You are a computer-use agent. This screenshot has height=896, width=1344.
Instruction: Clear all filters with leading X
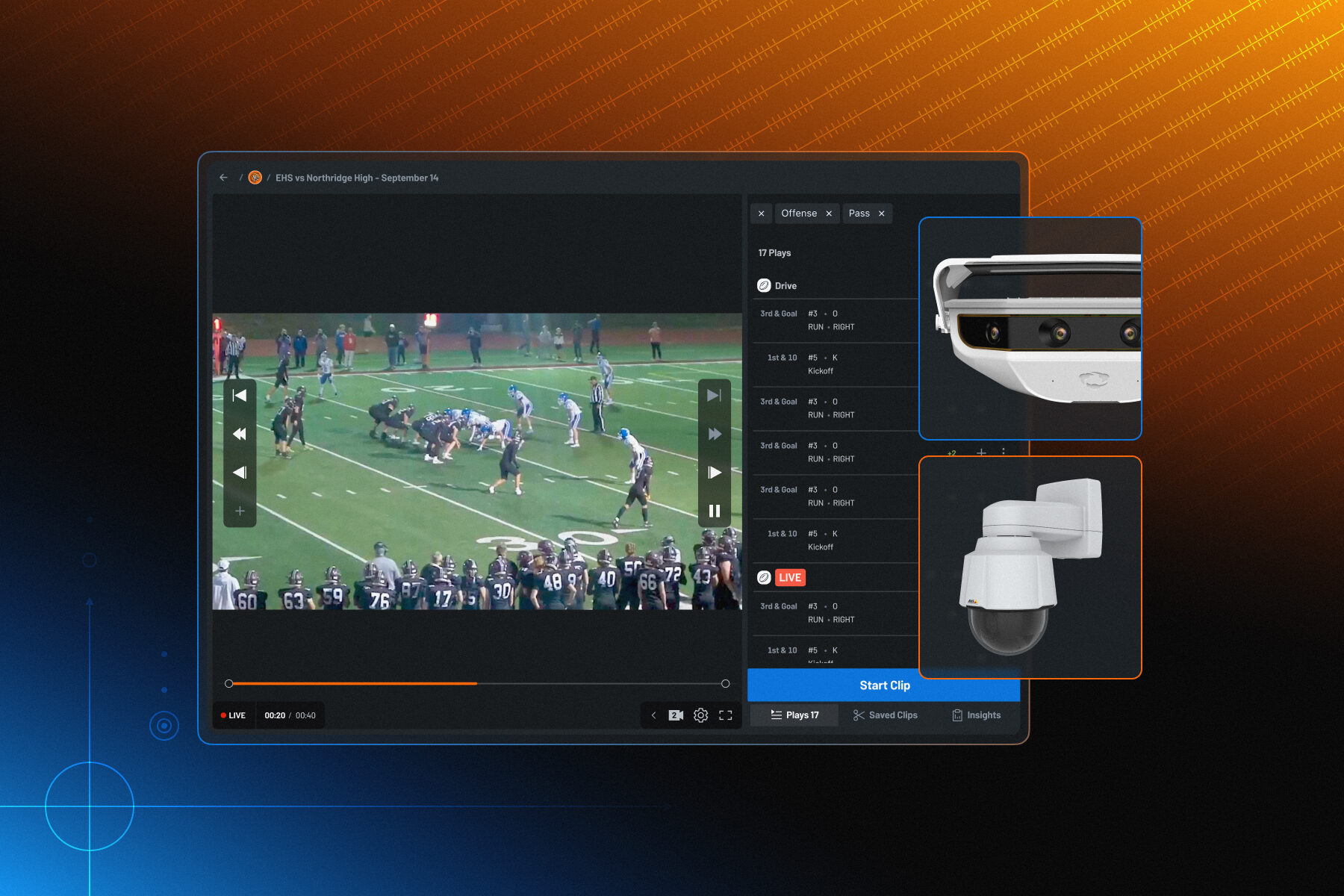click(x=761, y=214)
